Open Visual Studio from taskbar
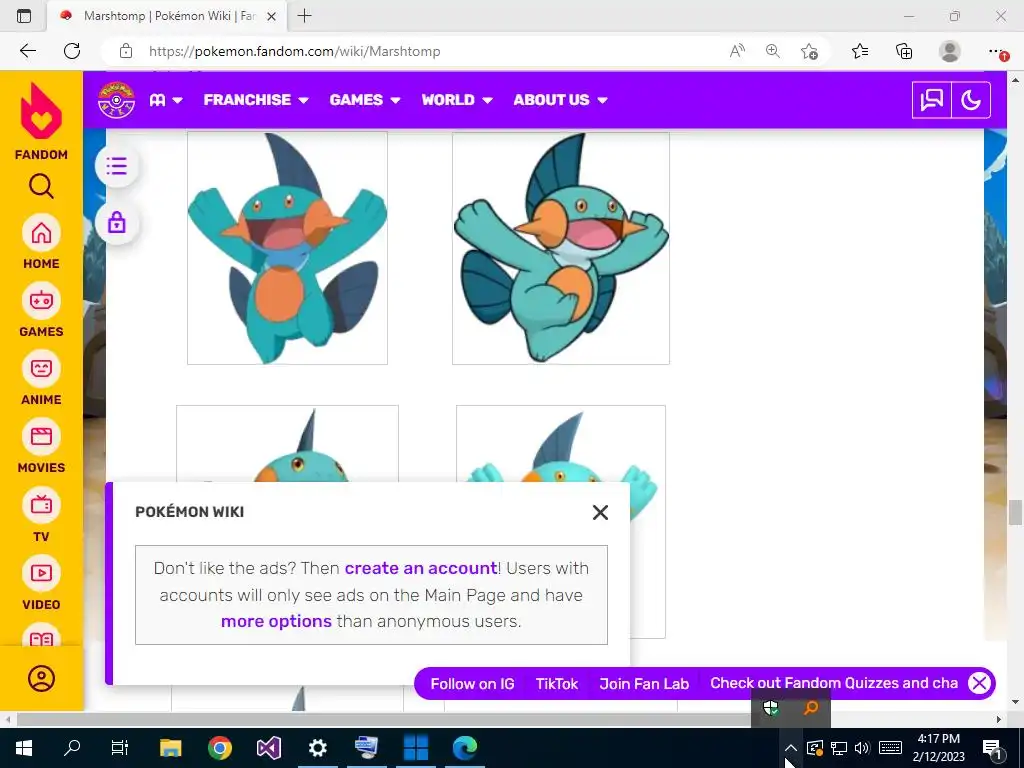1024x768 pixels. point(268,748)
